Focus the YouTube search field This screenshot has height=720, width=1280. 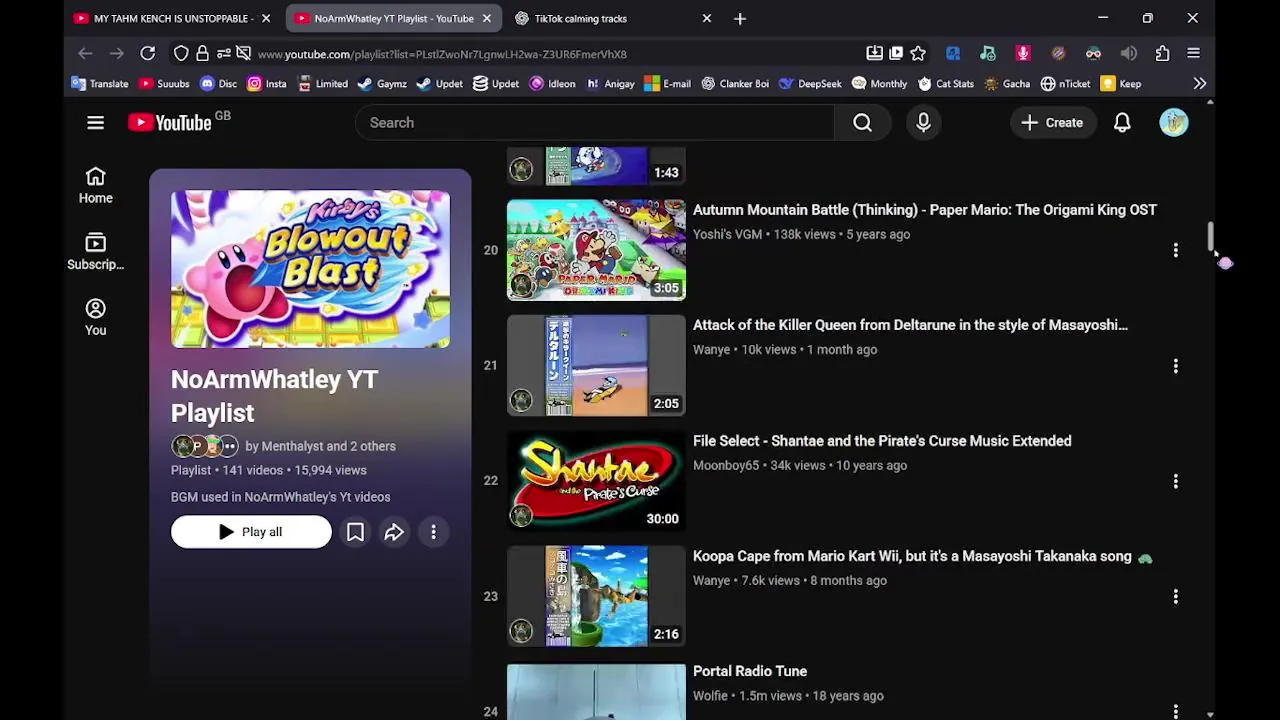tap(594, 123)
